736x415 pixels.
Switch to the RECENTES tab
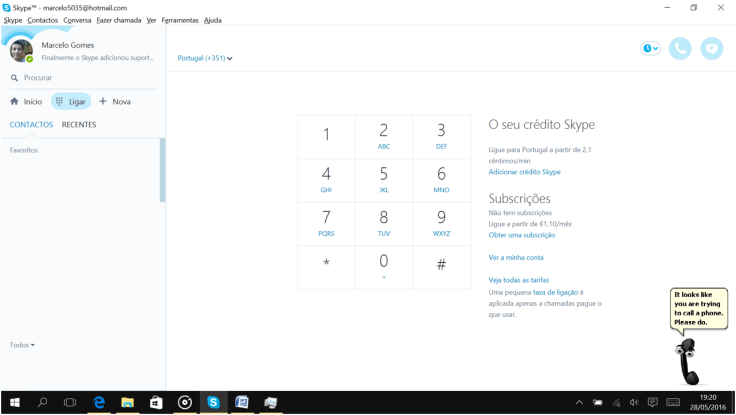[x=79, y=125]
